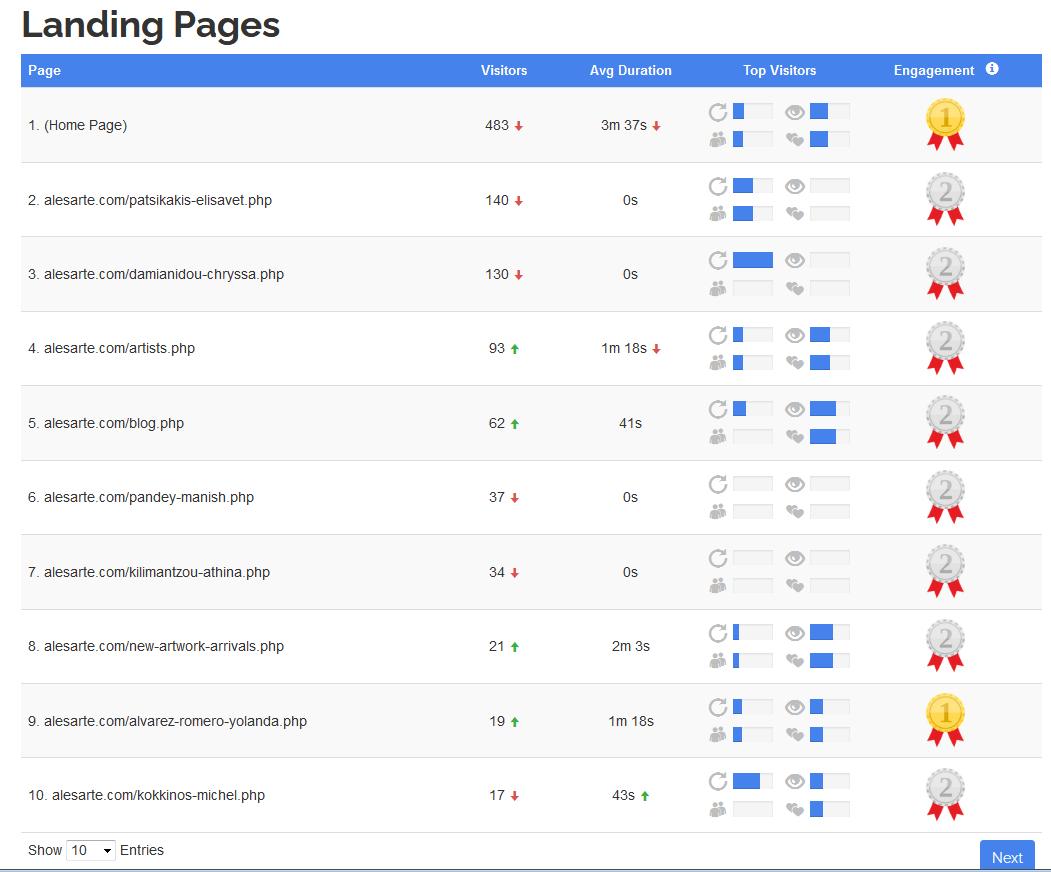Viewport: 1051px width, 872px height.
Task: Click the silver medal for patsikakis-elisavet.php row
Action: coord(945,199)
